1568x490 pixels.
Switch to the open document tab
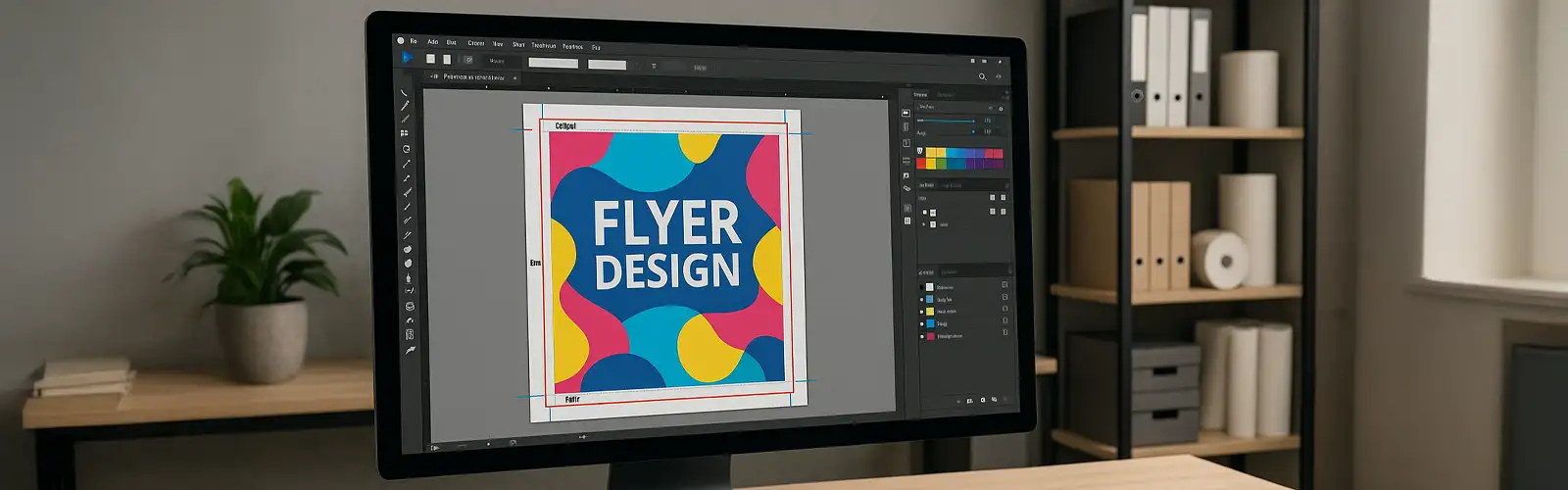473,77
